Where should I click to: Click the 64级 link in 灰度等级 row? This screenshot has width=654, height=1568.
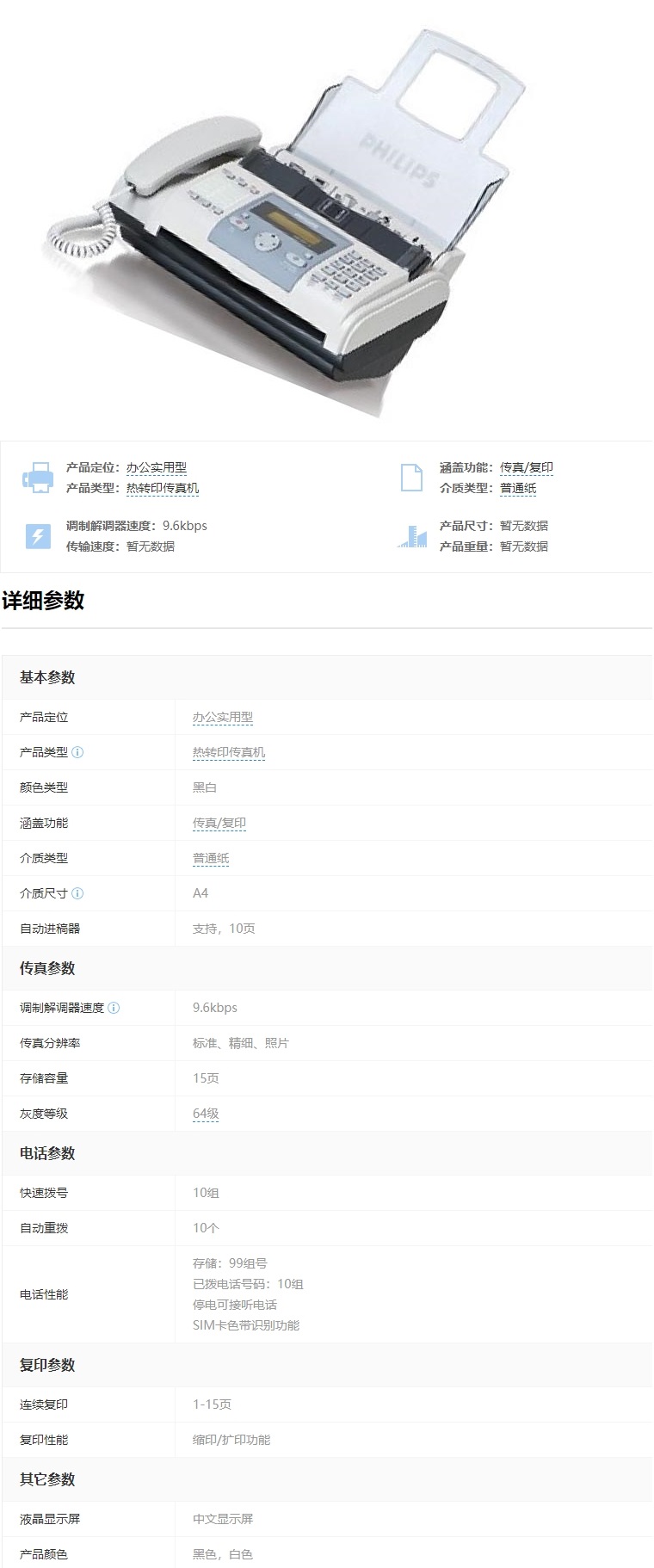pos(206,1114)
